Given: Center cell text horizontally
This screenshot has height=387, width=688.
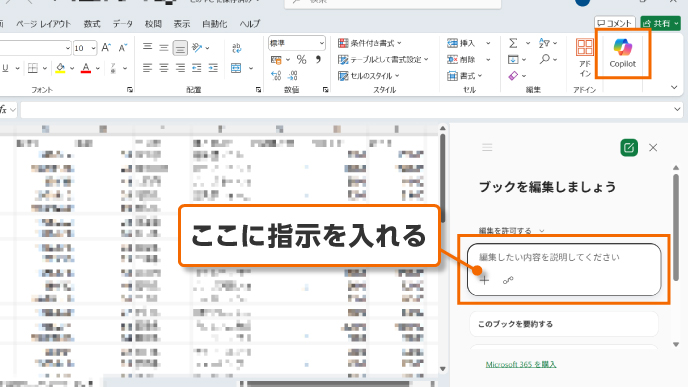Looking at the screenshot, I should (x=164, y=68).
